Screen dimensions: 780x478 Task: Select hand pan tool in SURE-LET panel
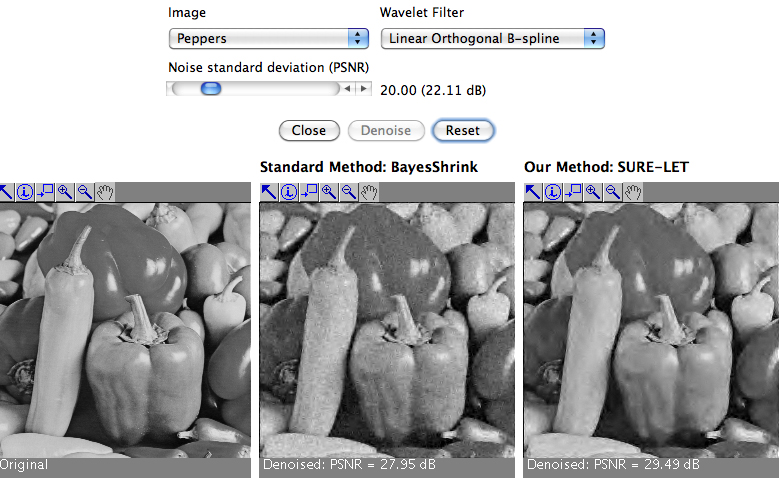[633, 192]
